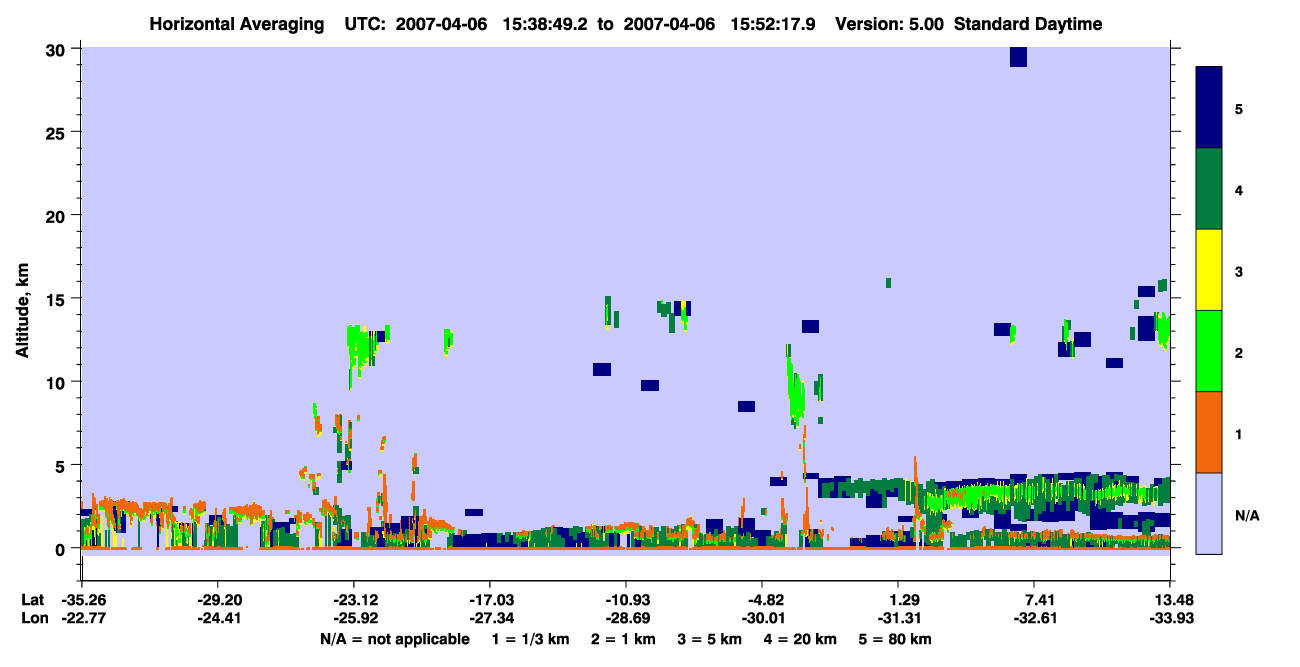Click longitude value -30.01
The width and height of the screenshot is (1300, 667).
(761, 618)
